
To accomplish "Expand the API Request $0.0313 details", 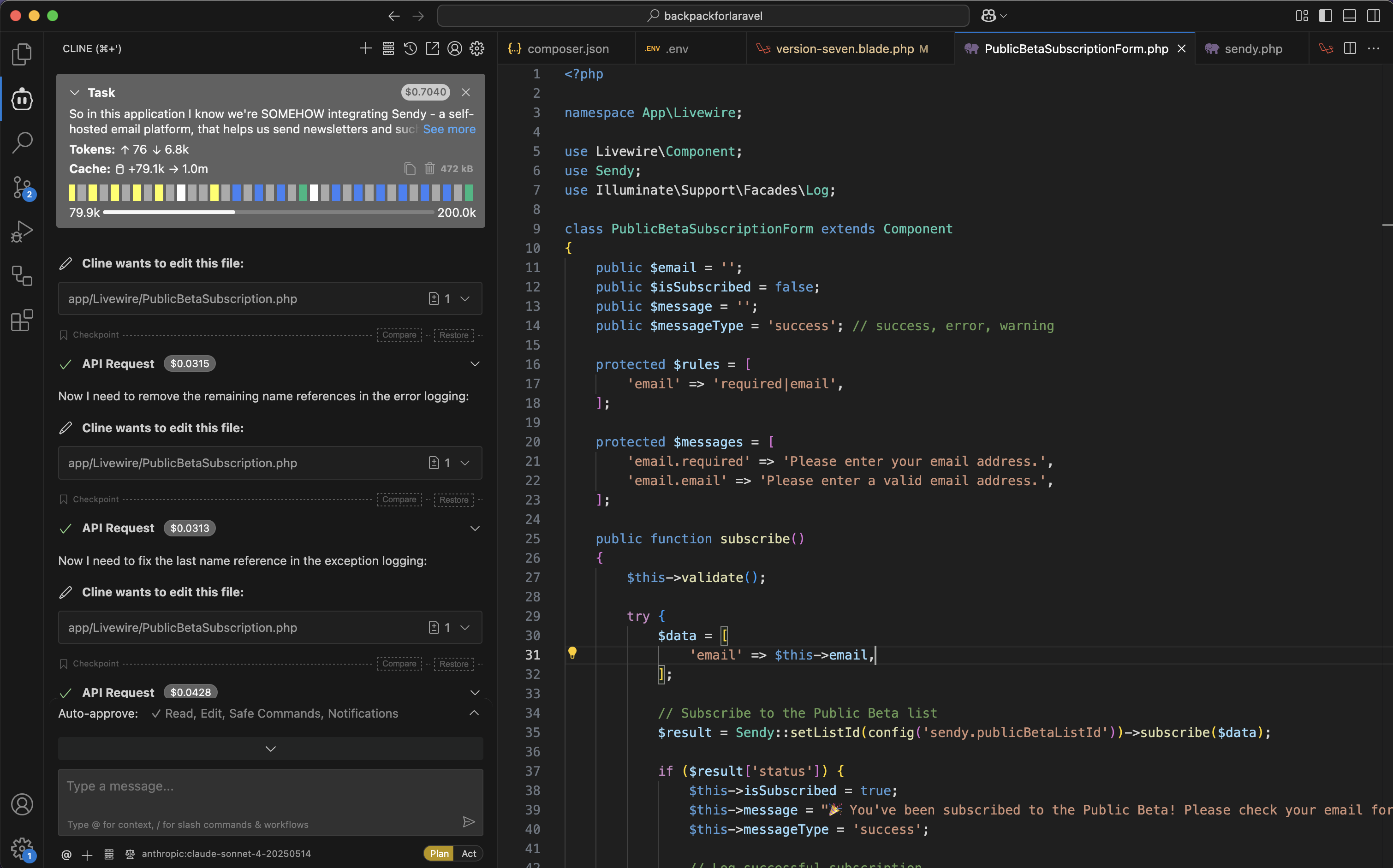I will click(475, 528).
